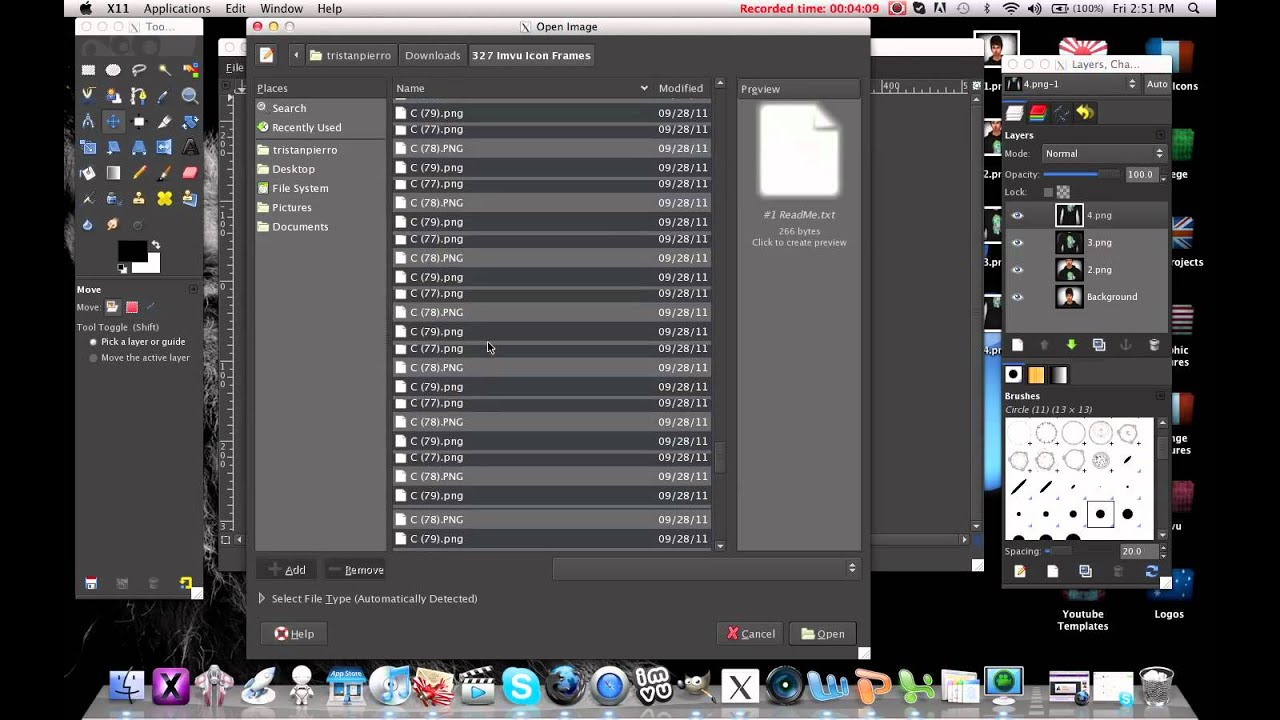
Task: Switch to the Channels tab
Action: 1038,113
